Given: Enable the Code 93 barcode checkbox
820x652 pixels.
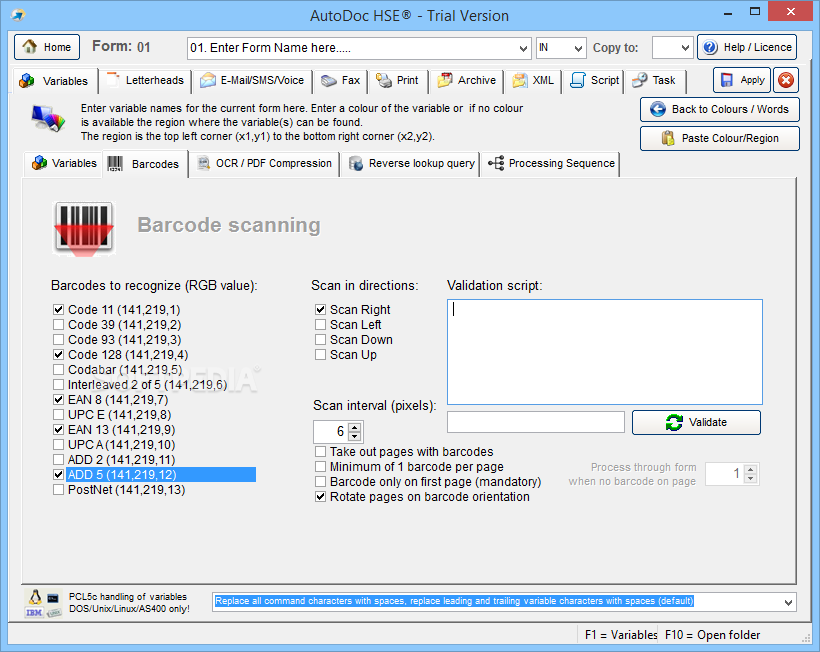Looking at the screenshot, I should [x=59, y=340].
